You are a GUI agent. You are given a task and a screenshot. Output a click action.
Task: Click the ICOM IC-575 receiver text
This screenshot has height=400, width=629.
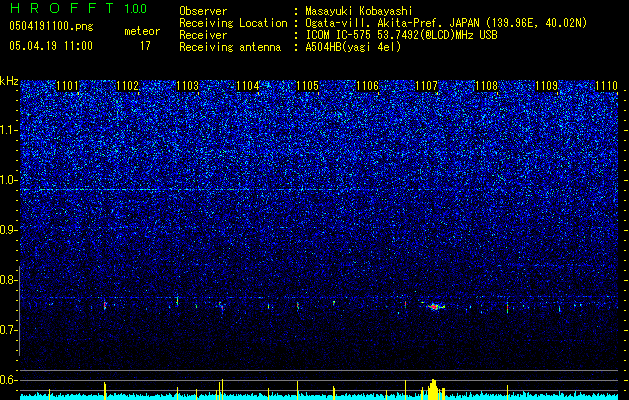401,35
